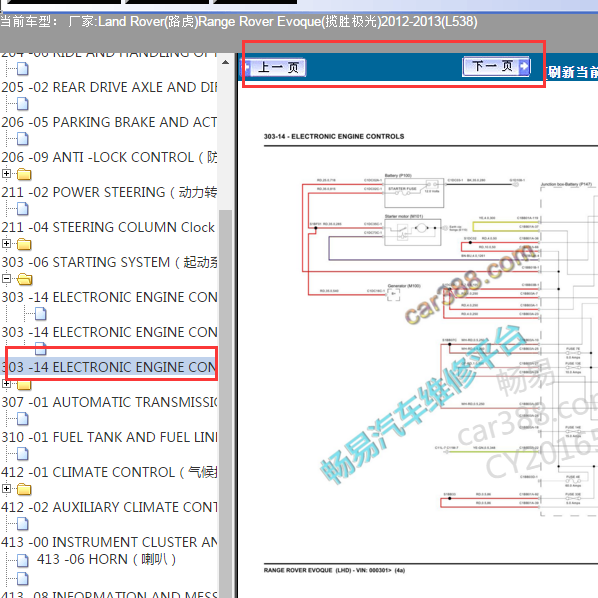This screenshot has height=598, width=598.
Task: Click folder icon for 211 -02 POWER STEERING
Action: pyautogui.click(x=24, y=174)
